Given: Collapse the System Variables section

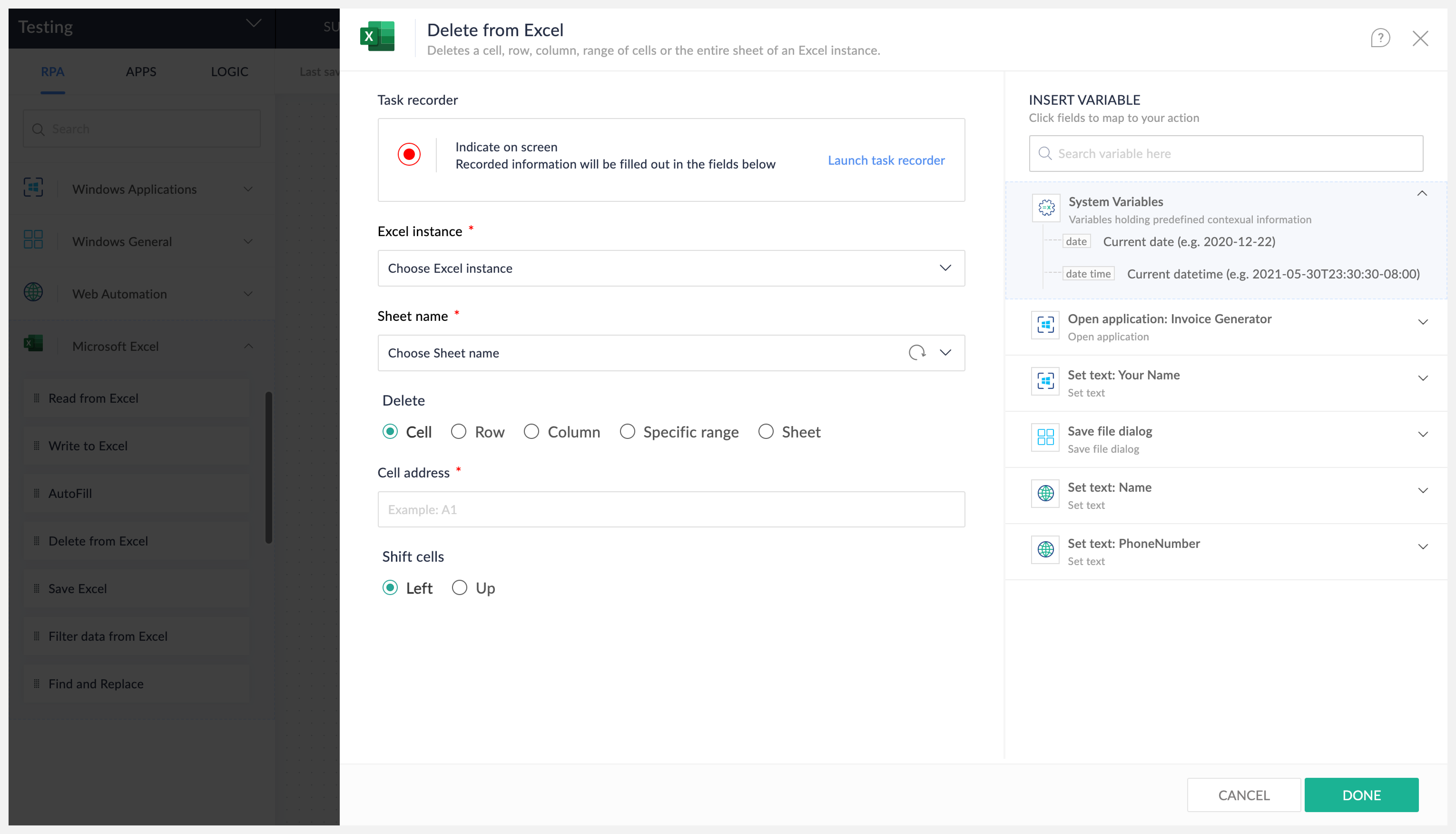Looking at the screenshot, I should pyautogui.click(x=1422, y=194).
